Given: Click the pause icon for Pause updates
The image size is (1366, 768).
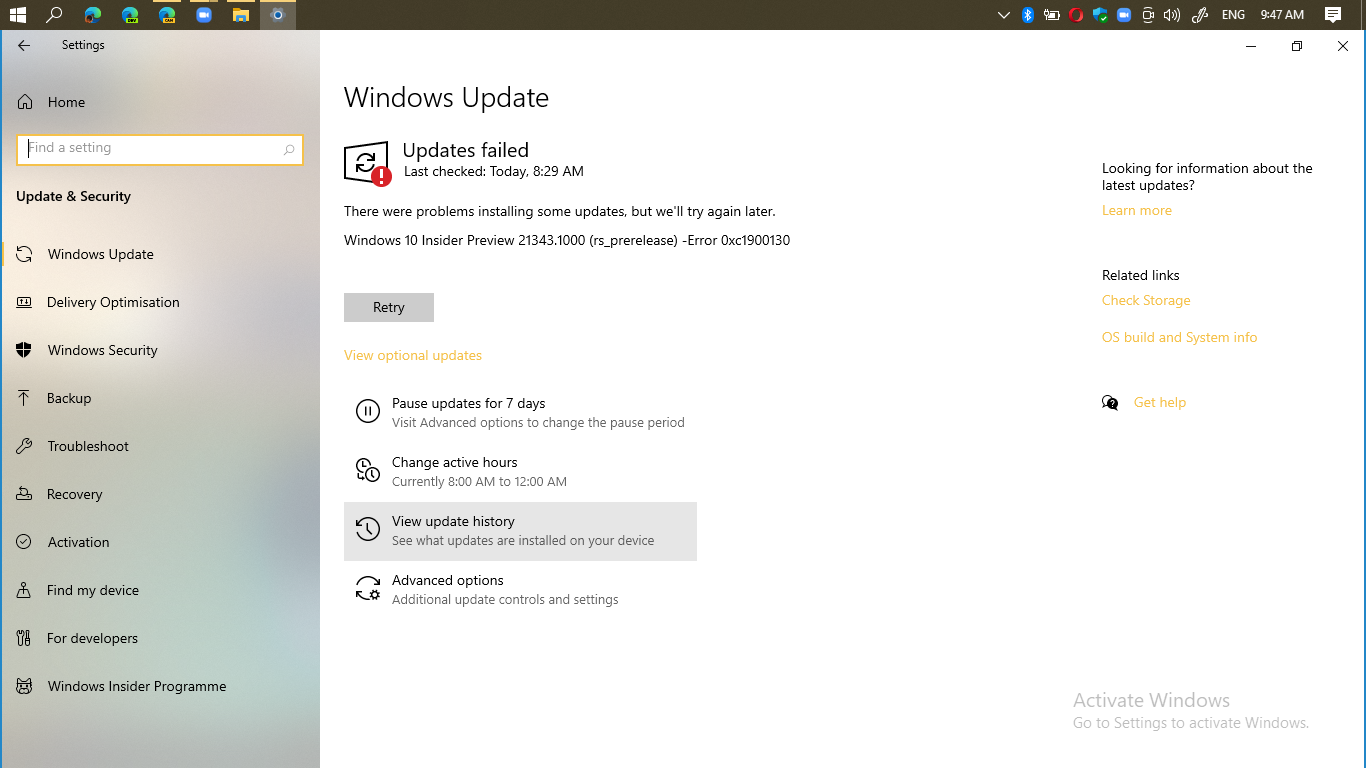Looking at the screenshot, I should pyautogui.click(x=368, y=411).
